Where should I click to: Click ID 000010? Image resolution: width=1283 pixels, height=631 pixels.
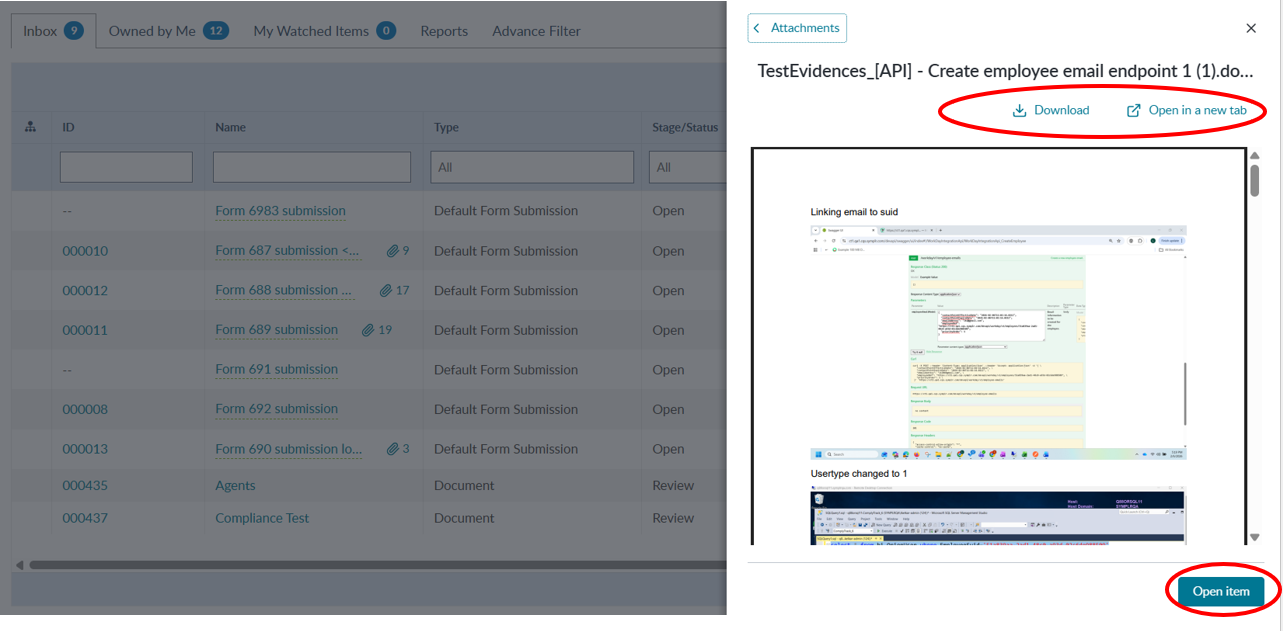(x=85, y=251)
